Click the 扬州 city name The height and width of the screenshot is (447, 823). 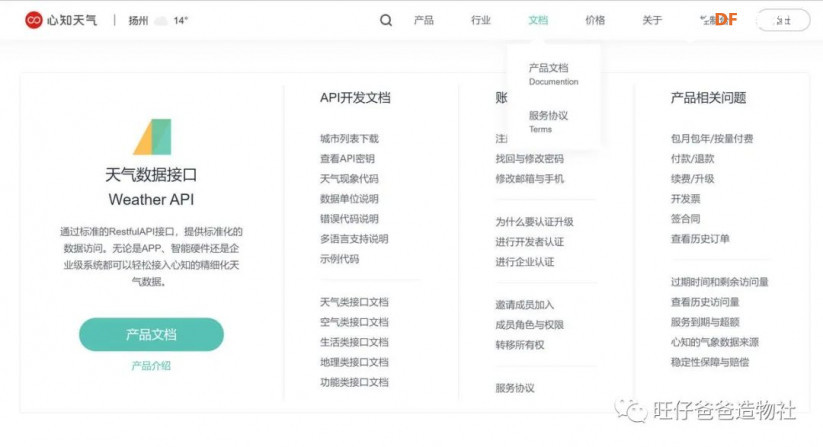(138, 20)
